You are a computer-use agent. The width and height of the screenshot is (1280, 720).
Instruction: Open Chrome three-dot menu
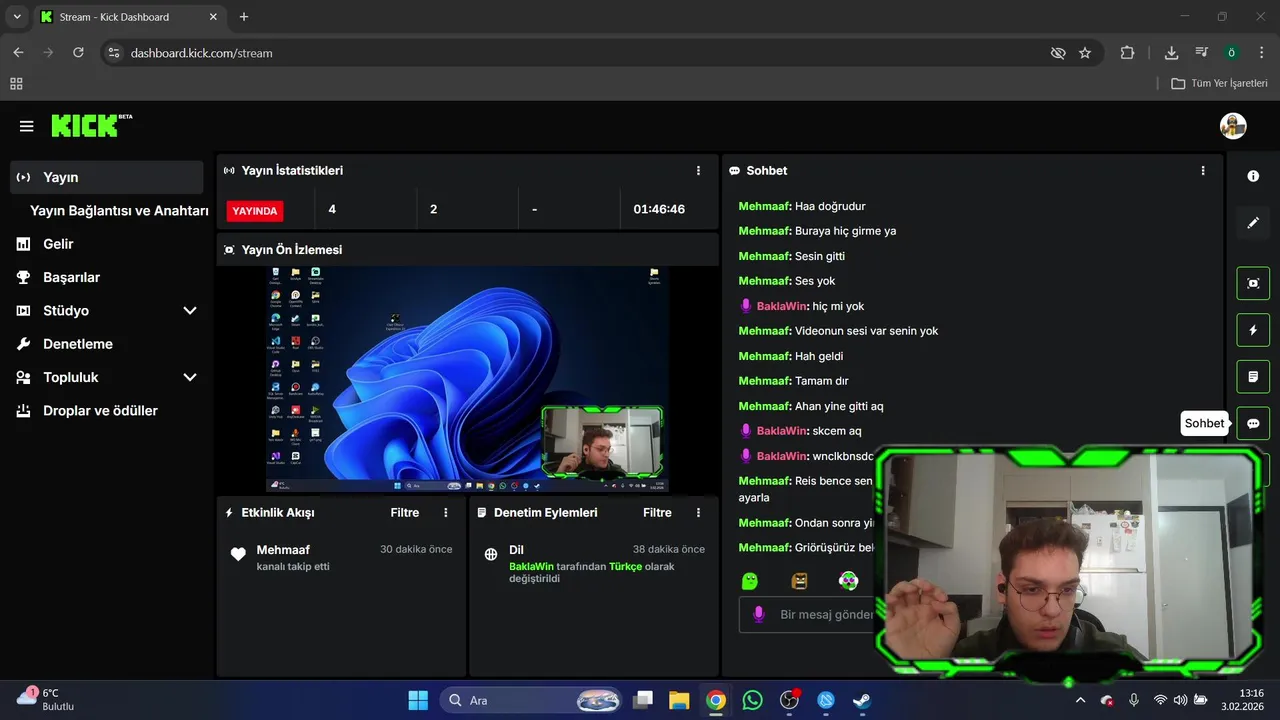[x=1261, y=53]
